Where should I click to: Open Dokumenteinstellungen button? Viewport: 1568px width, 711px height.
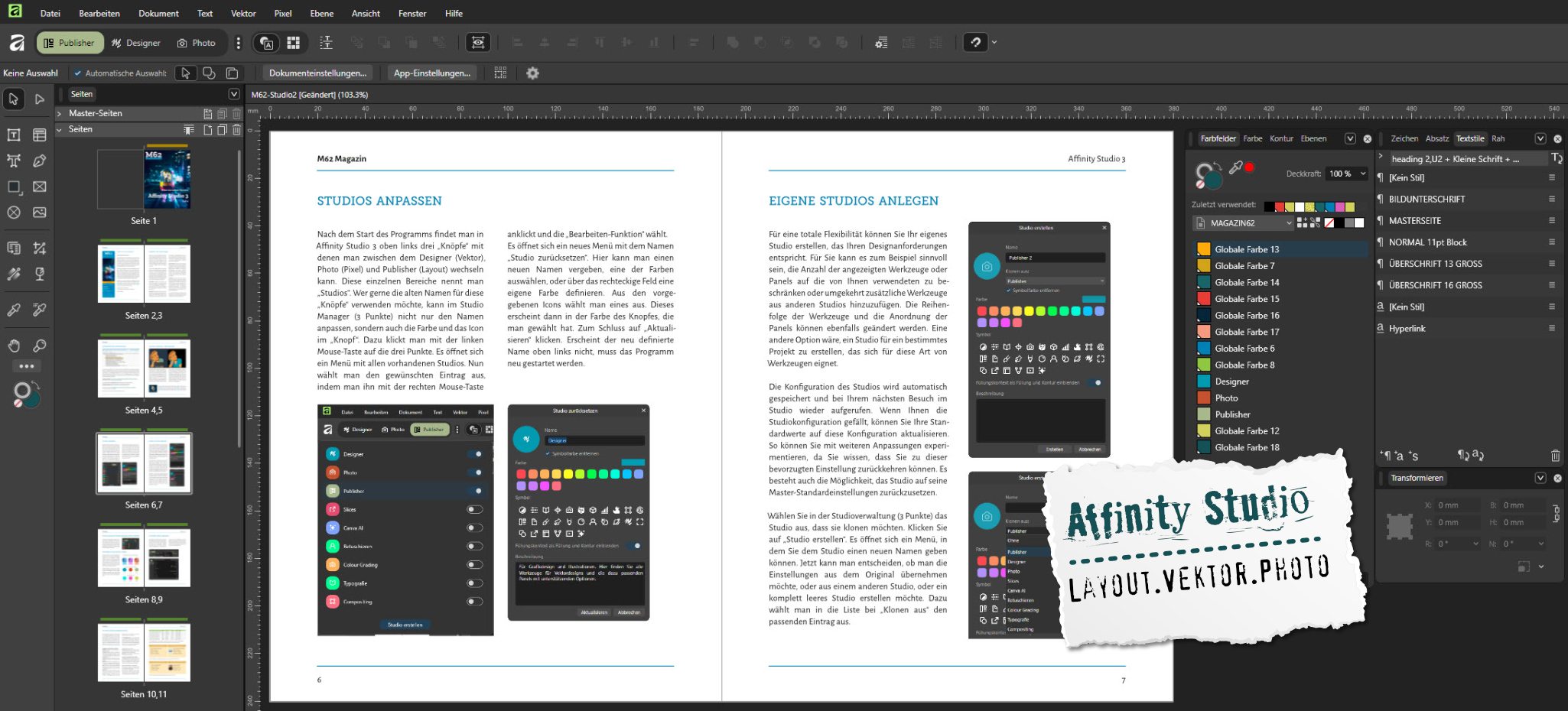pos(317,73)
